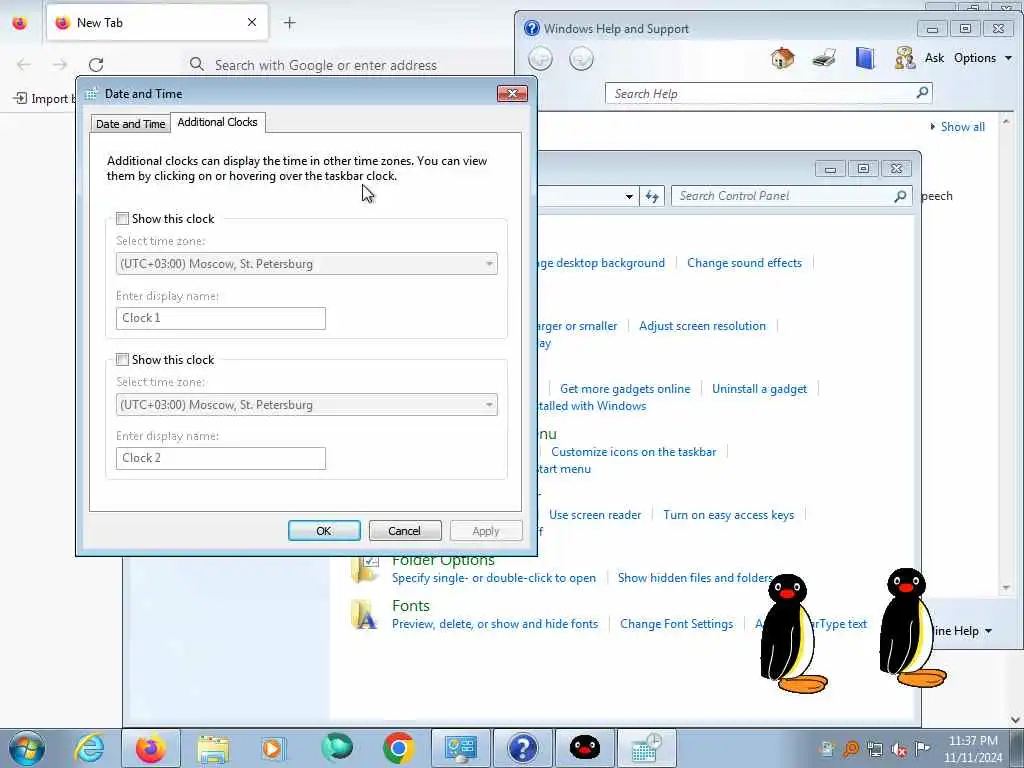The image size is (1024, 768).
Task: Enable second Show this clock checkbox for Clock 2
Action: click(x=122, y=359)
